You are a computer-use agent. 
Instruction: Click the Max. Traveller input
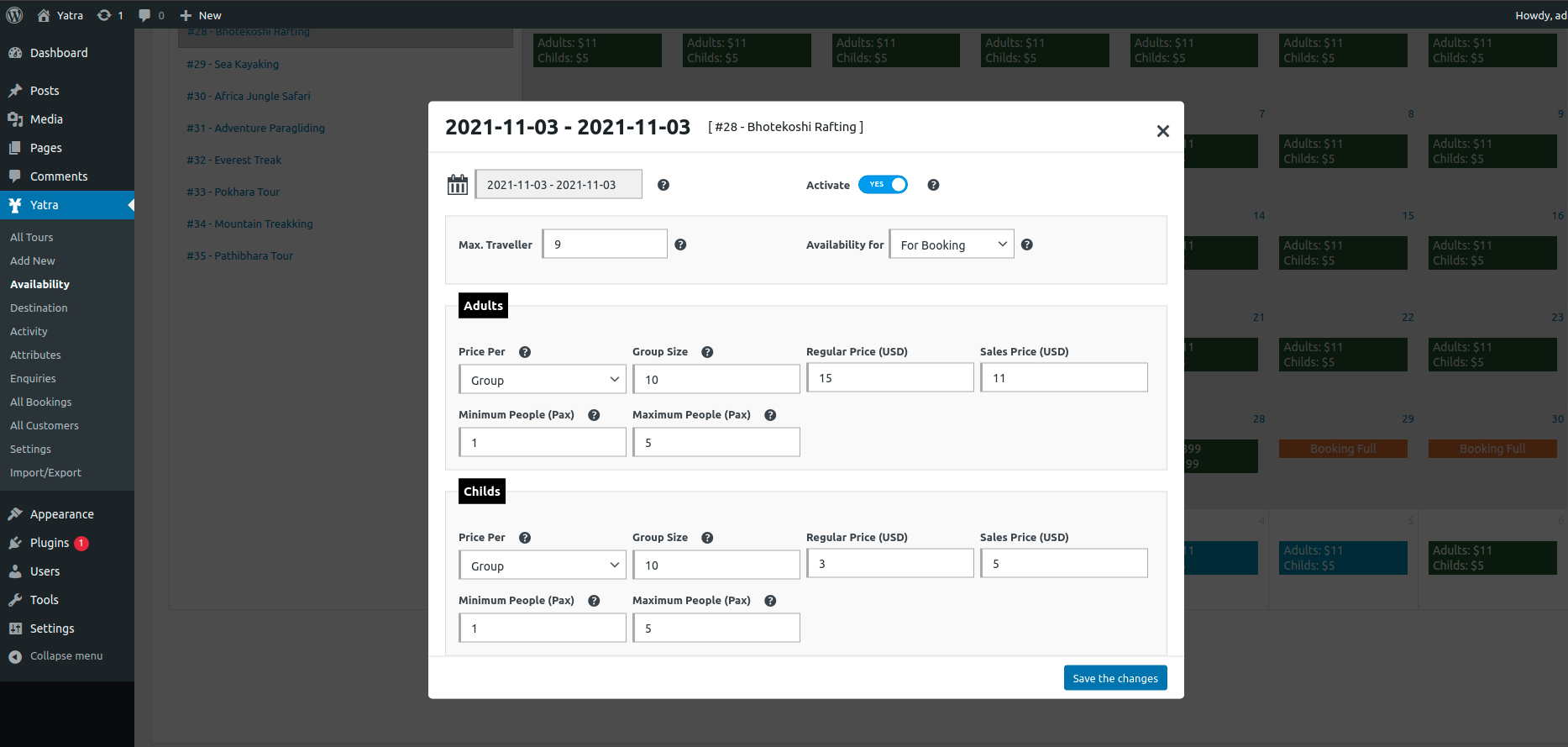605,245
